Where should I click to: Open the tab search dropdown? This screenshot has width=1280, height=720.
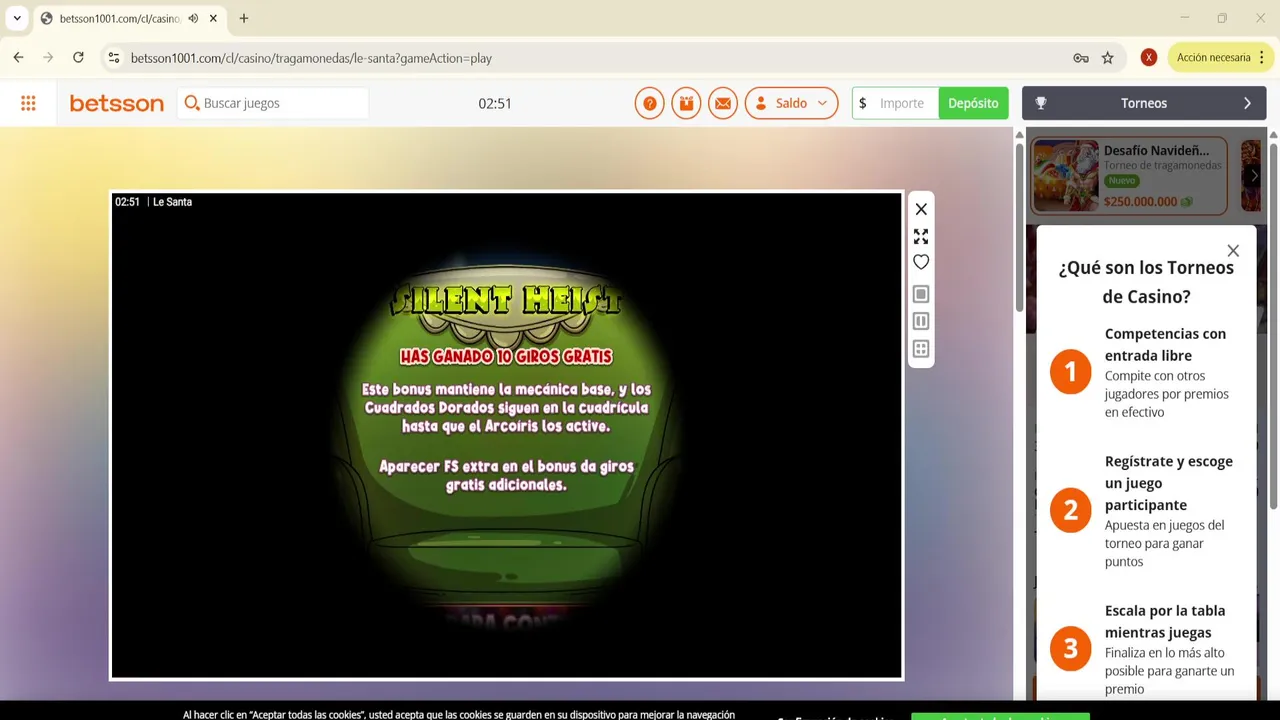tap(17, 18)
